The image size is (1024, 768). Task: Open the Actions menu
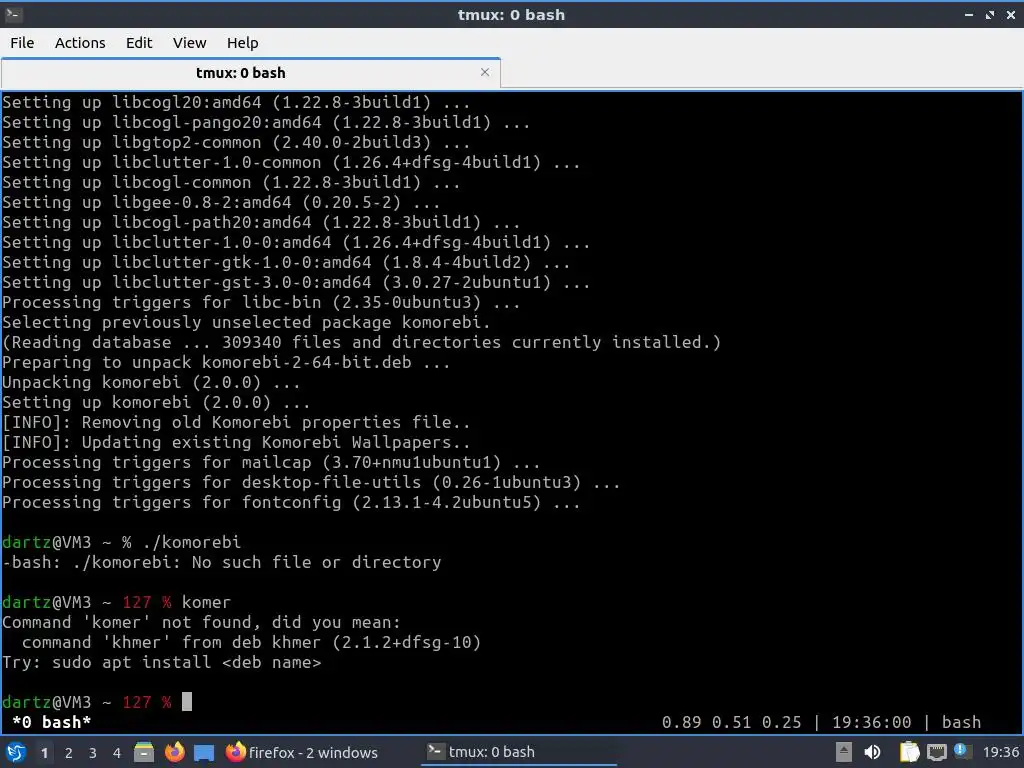pyautogui.click(x=80, y=43)
